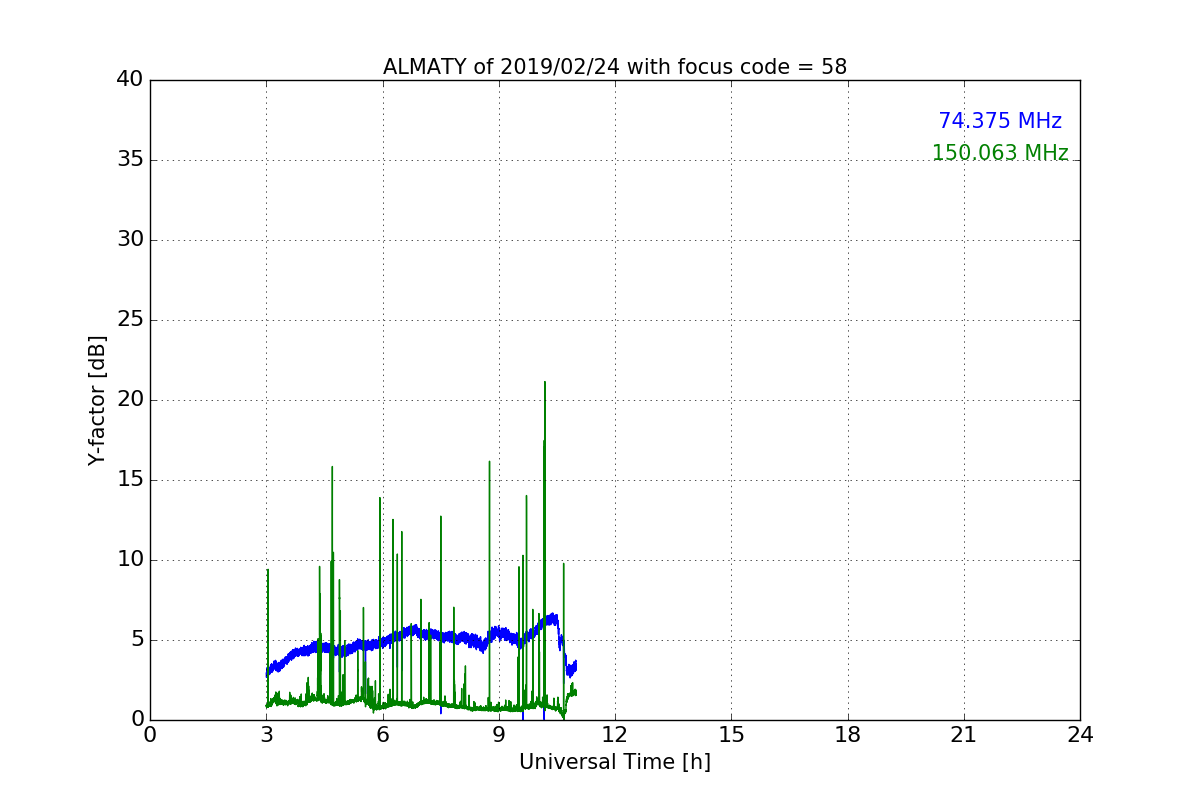Click y-axis tick label 30
This screenshot has width=1200, height=800.
coord(130,240)
